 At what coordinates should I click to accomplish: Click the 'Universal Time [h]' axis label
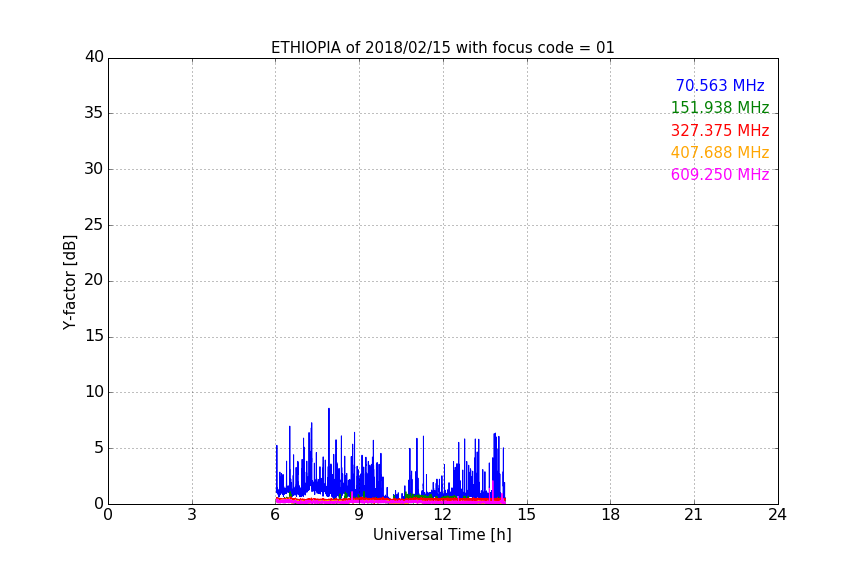(442, 535)
